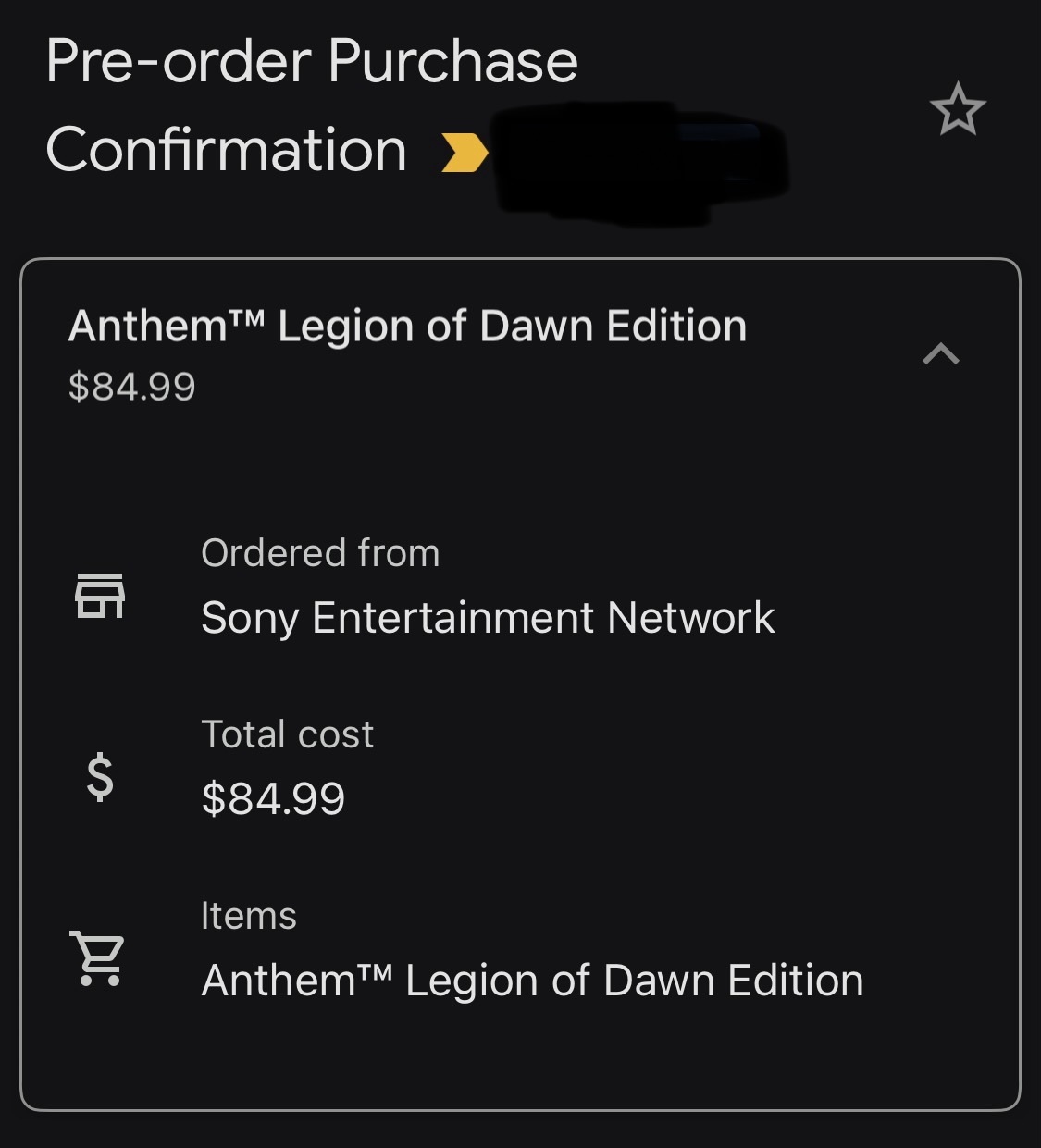Tap the $84.99 price under card title
Screen dimensions: 1041x1148
click(131, 387)
